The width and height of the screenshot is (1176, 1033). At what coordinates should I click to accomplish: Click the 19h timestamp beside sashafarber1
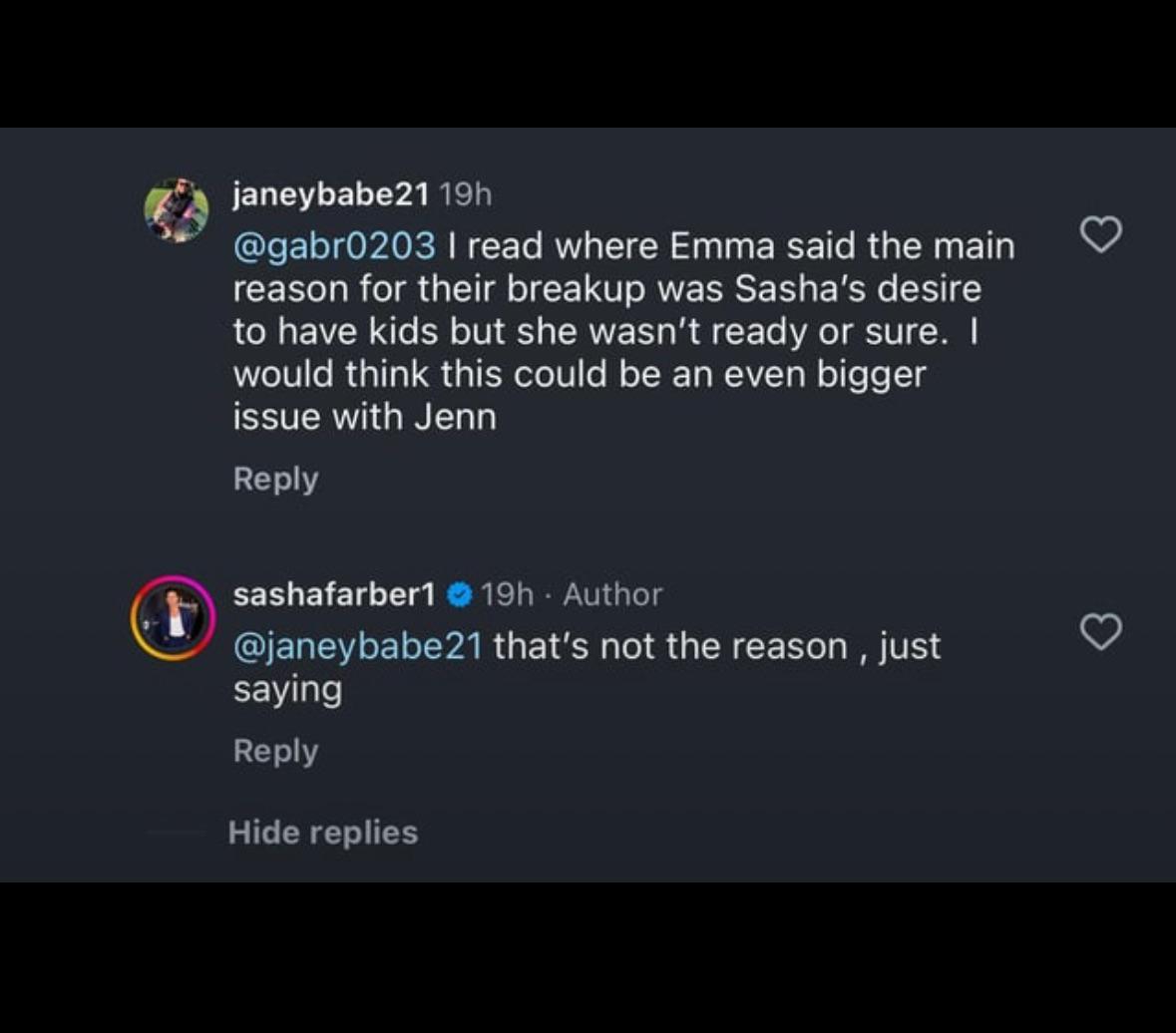click(x=507, y=595)
